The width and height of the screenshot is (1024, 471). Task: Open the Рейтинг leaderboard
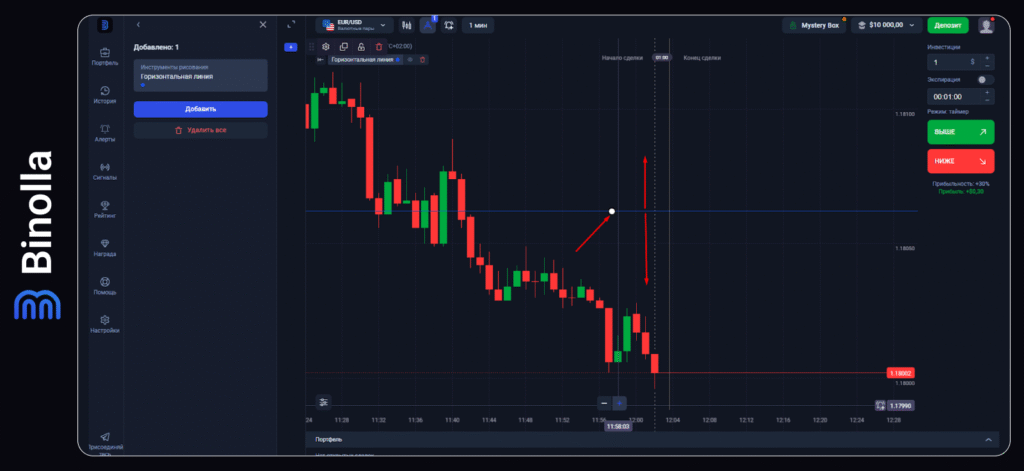click(x=105, y=208)
